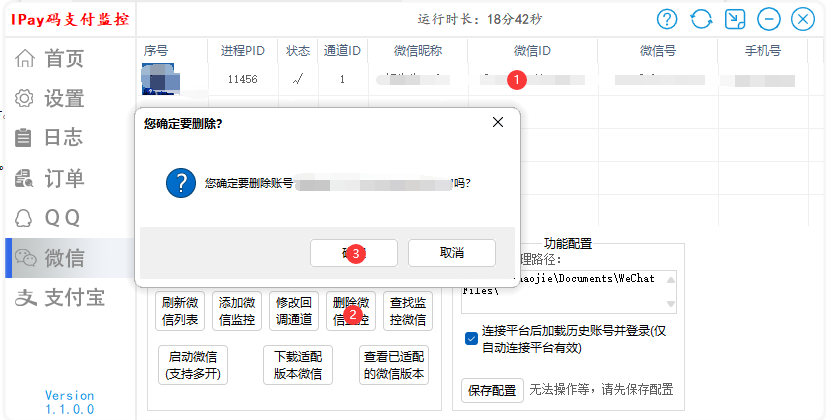
Task: Click the 支 icon beside 支付宝
Action: [x=25, y=298]
